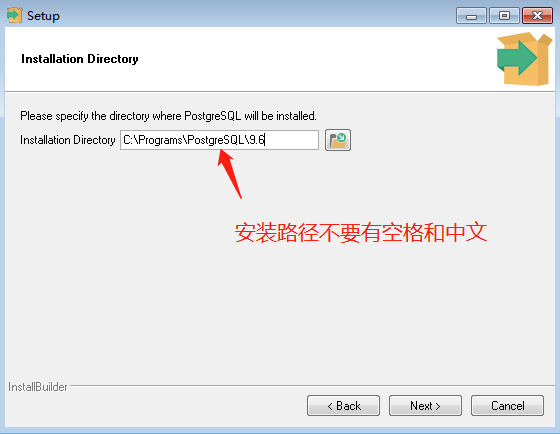Image resolution: width=560 pixels, height=434 pixels.
Task: Open the folder browse icon beside path
Action: [338, 140]
